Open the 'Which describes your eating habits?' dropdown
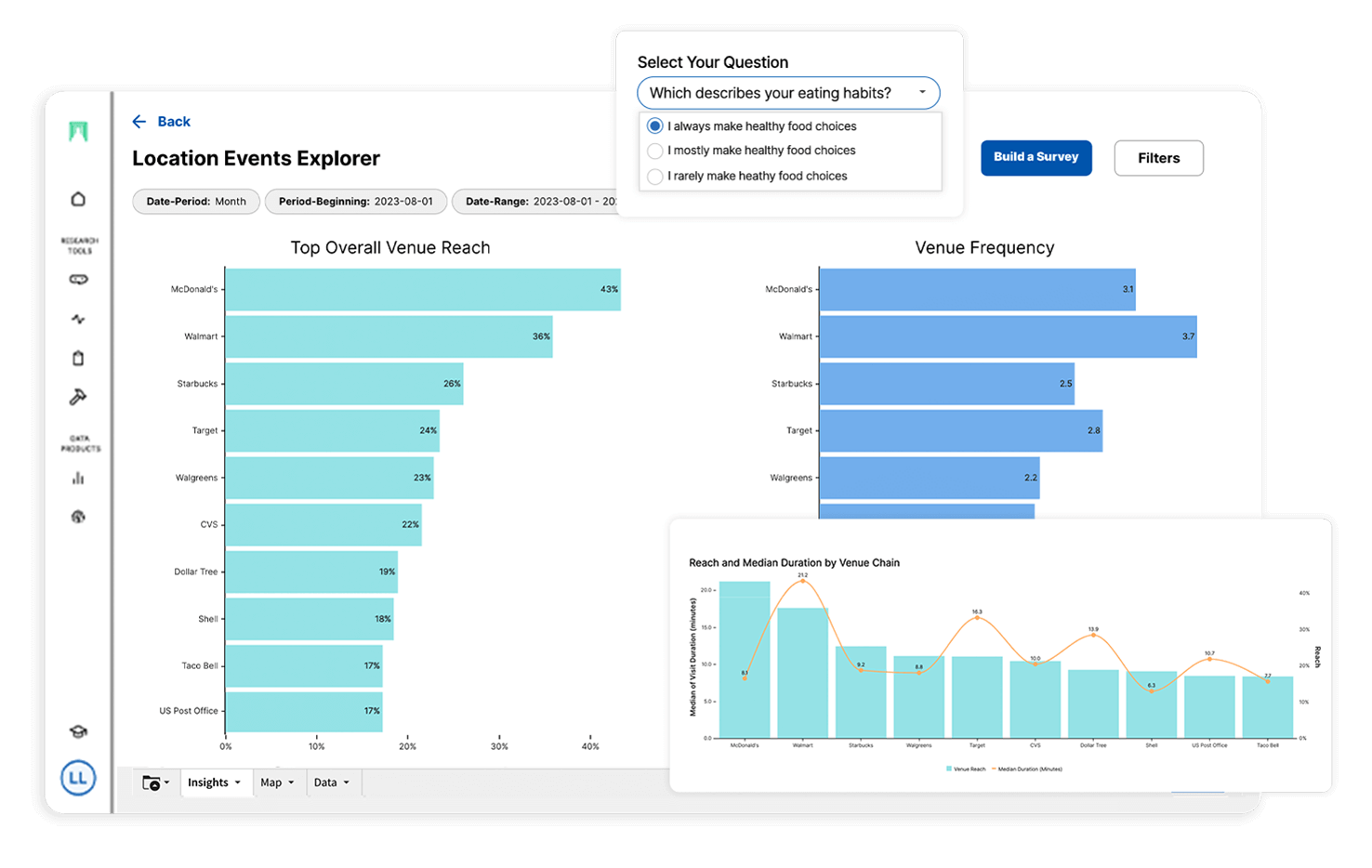 click(x=788, y=93)
